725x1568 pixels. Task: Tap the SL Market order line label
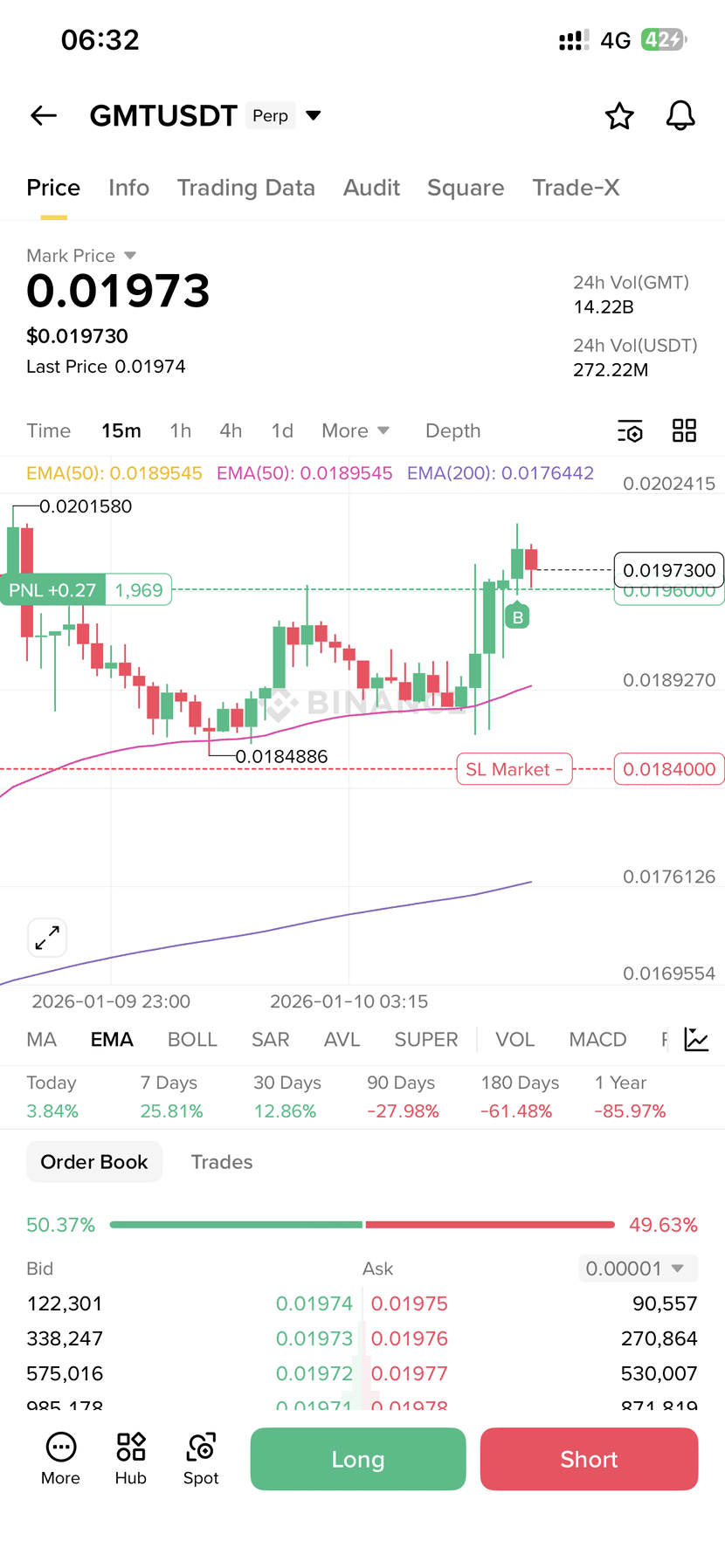(514, 769)
